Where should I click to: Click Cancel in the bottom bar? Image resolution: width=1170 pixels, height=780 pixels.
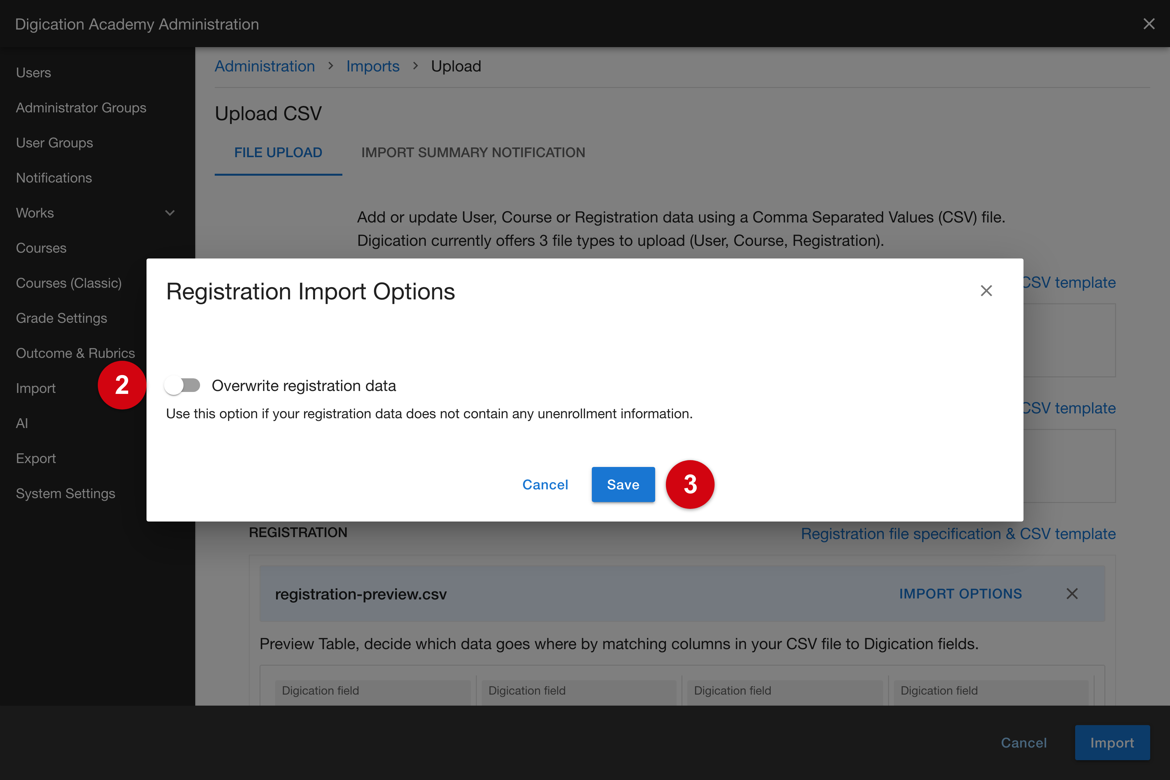click(x=1023, y=743)
